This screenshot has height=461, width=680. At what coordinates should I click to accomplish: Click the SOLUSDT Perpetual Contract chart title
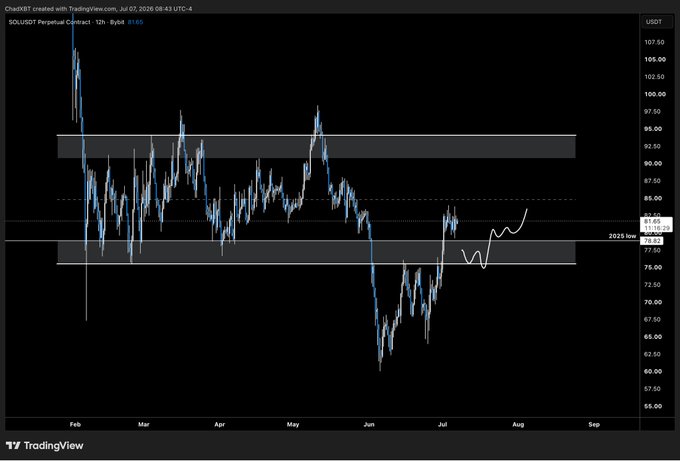pyautogui.click(x=67, y=22)
